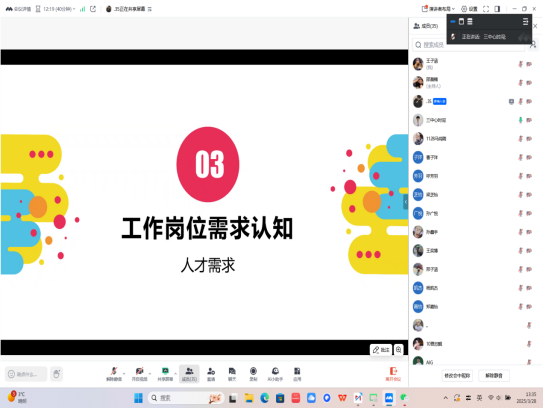Image resolution: width=543 pixels, height=408 pixels.
Task: Open the invite participants icon
Action: (x=211, y=374)
